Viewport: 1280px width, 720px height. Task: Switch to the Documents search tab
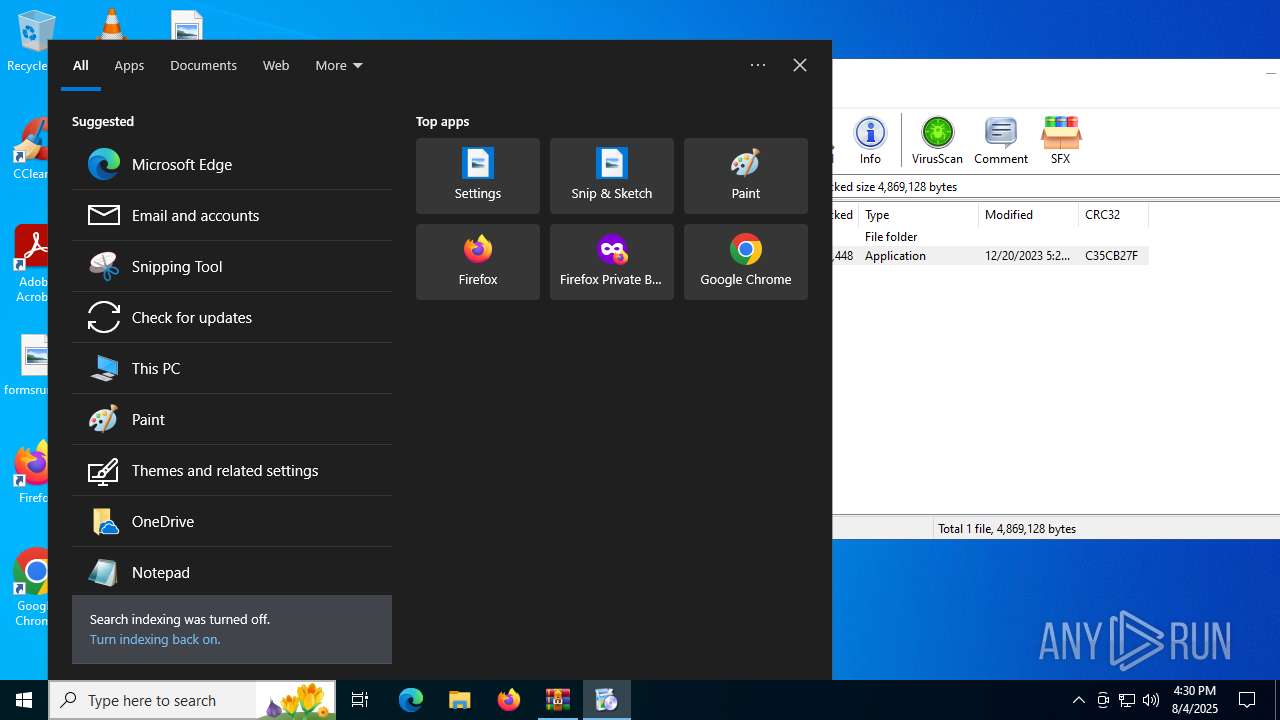point(203,65)
